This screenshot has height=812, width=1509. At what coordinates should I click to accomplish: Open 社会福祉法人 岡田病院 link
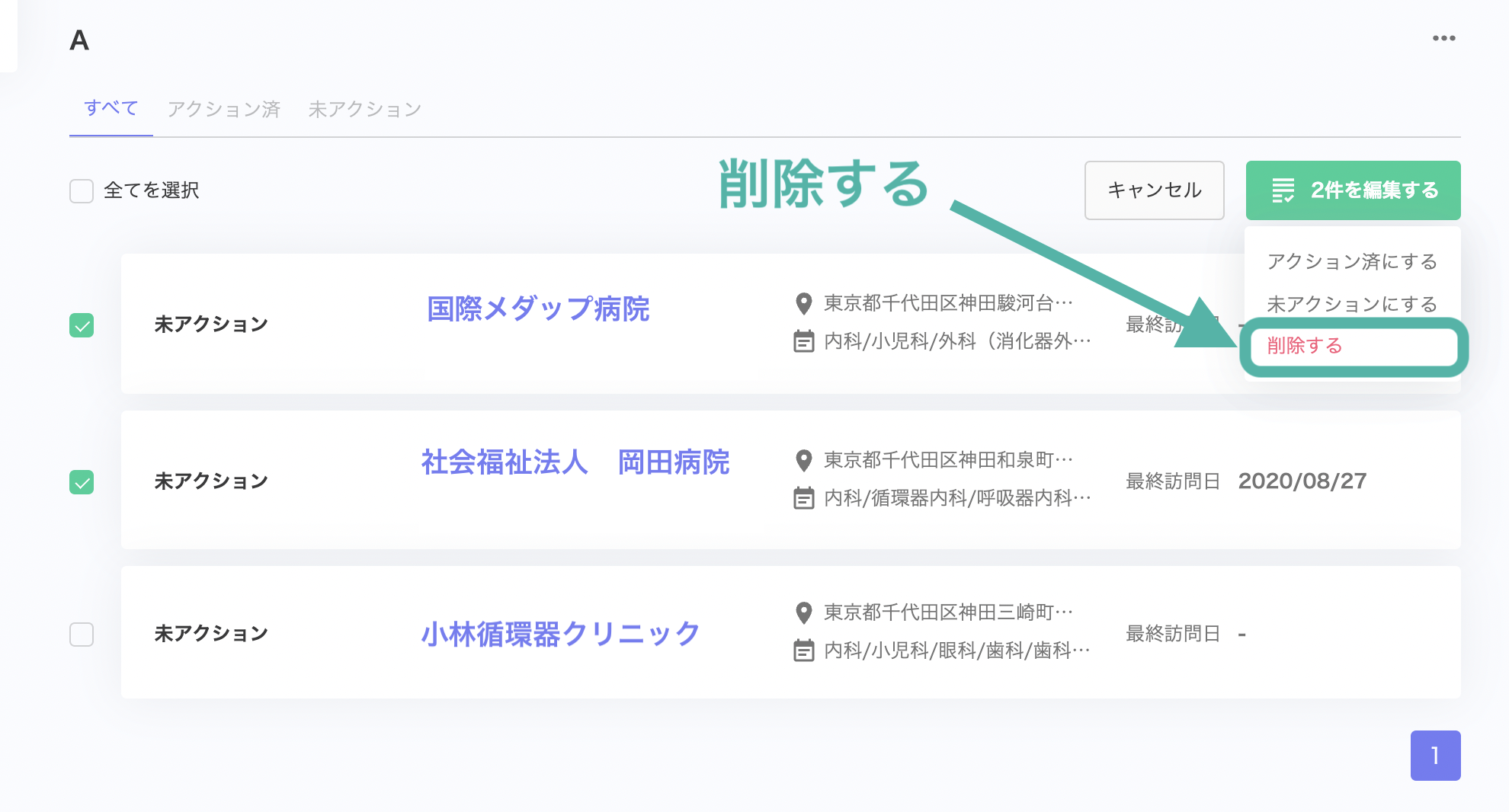click(x=575, y=462)
